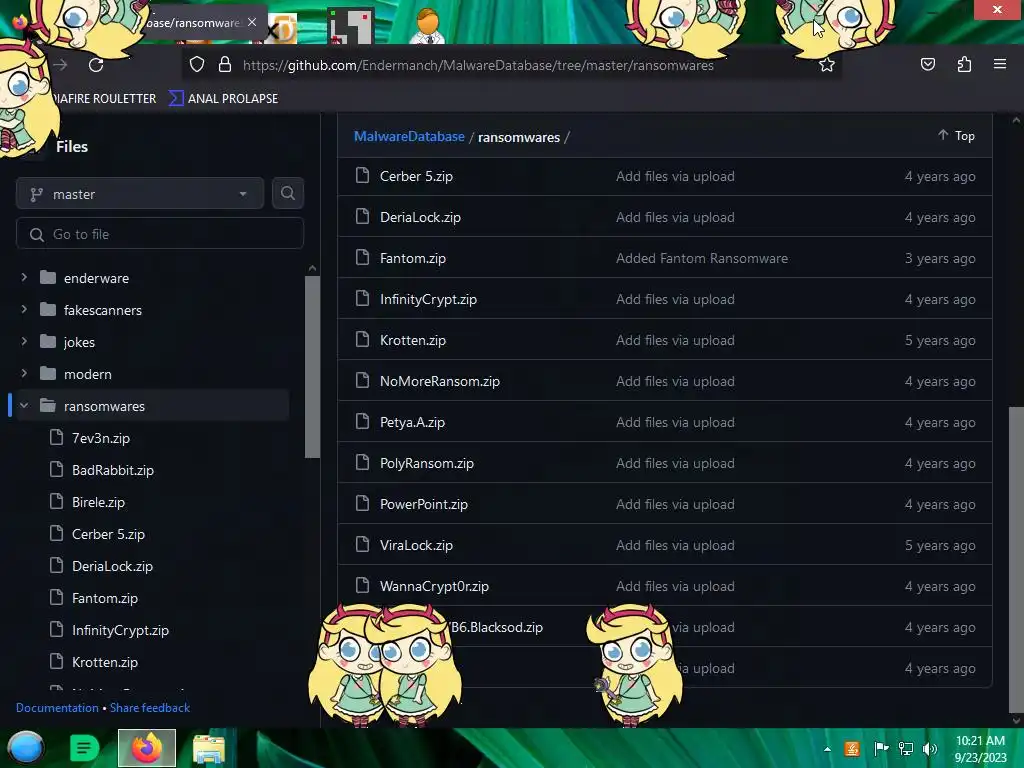Open PowerPoint.zip in the file list

424,504
